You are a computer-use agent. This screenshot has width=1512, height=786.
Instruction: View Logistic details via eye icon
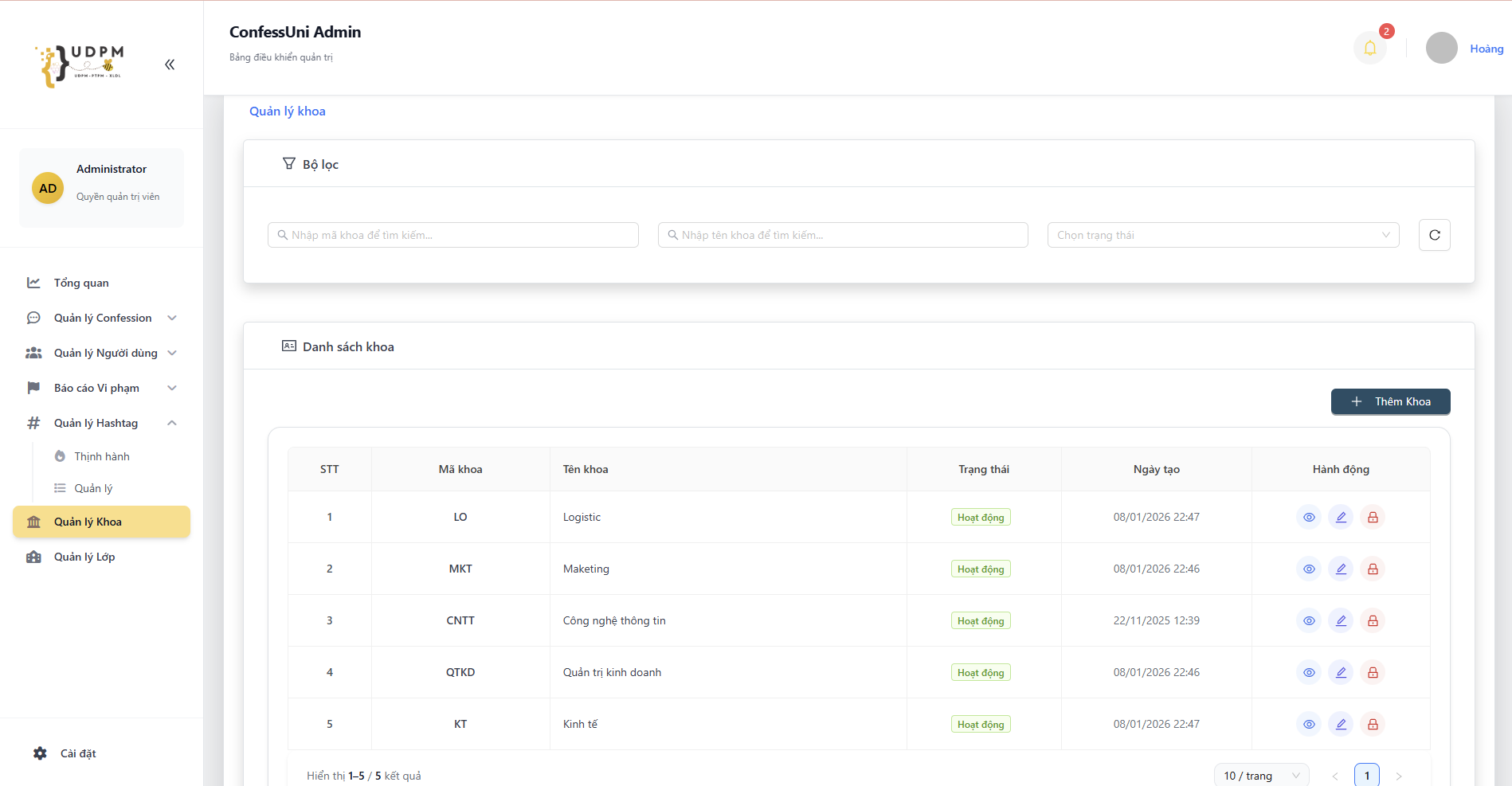click(1309, 517)
